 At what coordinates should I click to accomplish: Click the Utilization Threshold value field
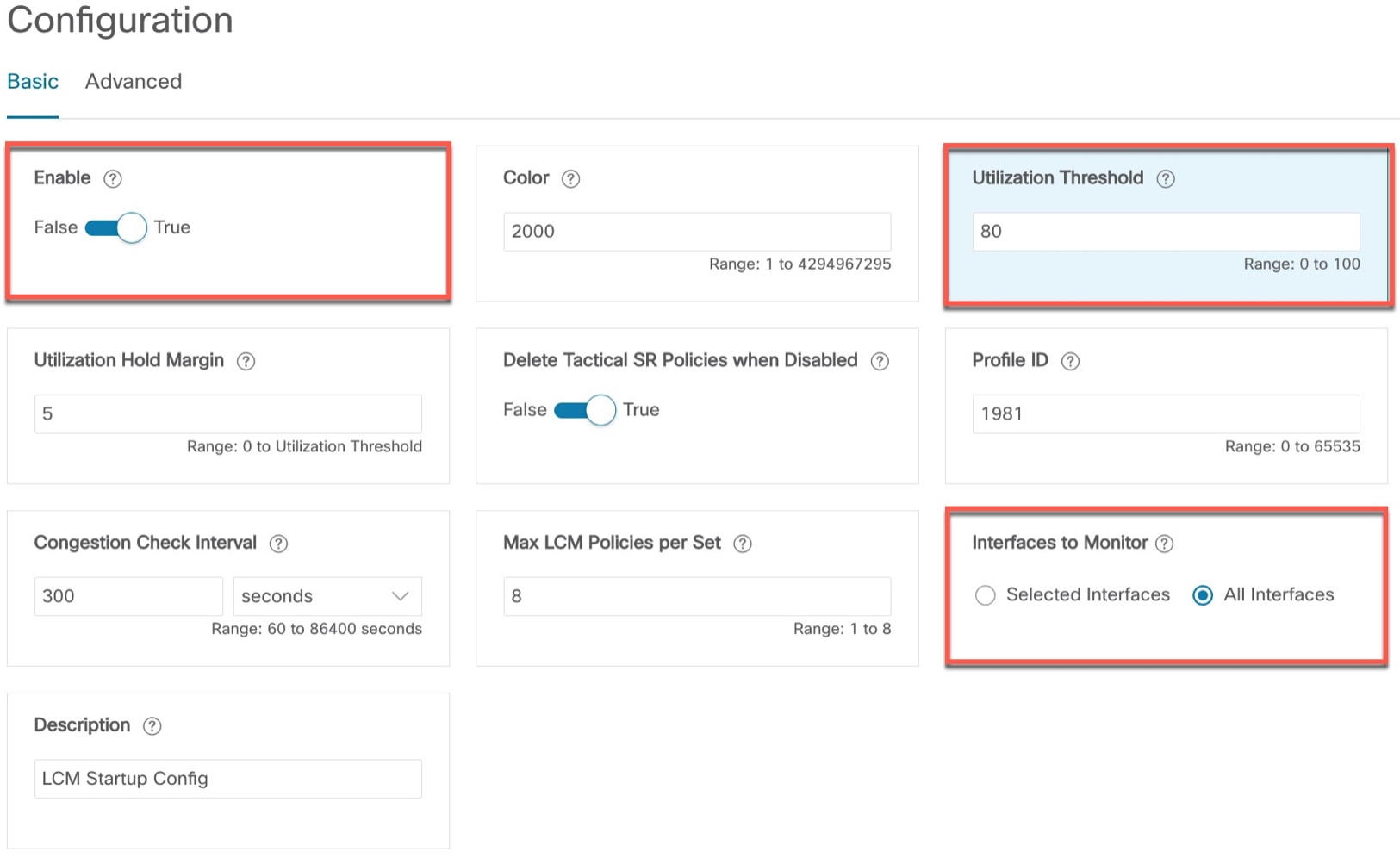point(1165,231)
